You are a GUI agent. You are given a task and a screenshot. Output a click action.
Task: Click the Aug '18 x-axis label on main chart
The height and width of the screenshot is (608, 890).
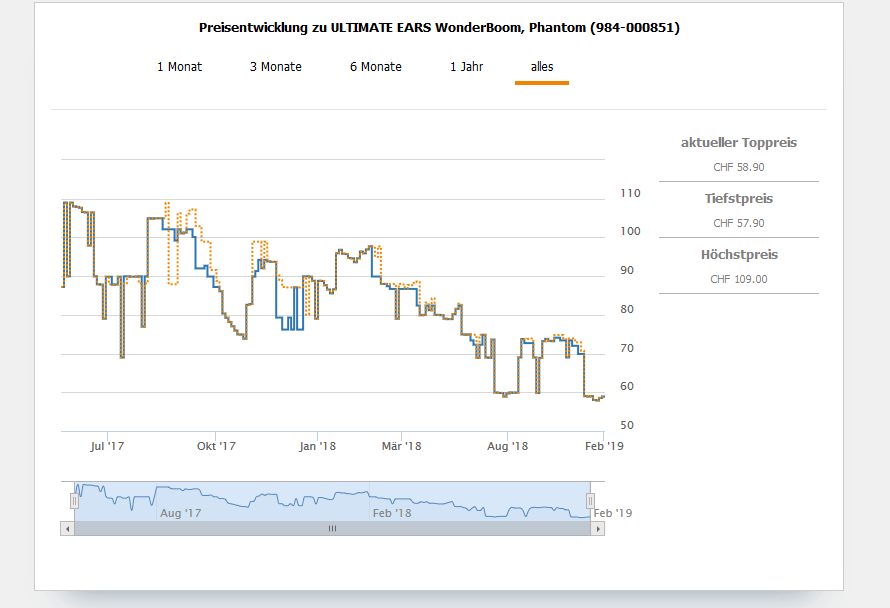click(507, 446)
